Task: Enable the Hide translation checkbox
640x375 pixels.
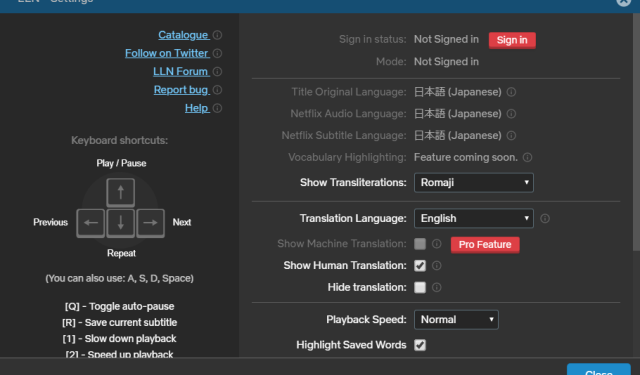Action: coord(420,288)
